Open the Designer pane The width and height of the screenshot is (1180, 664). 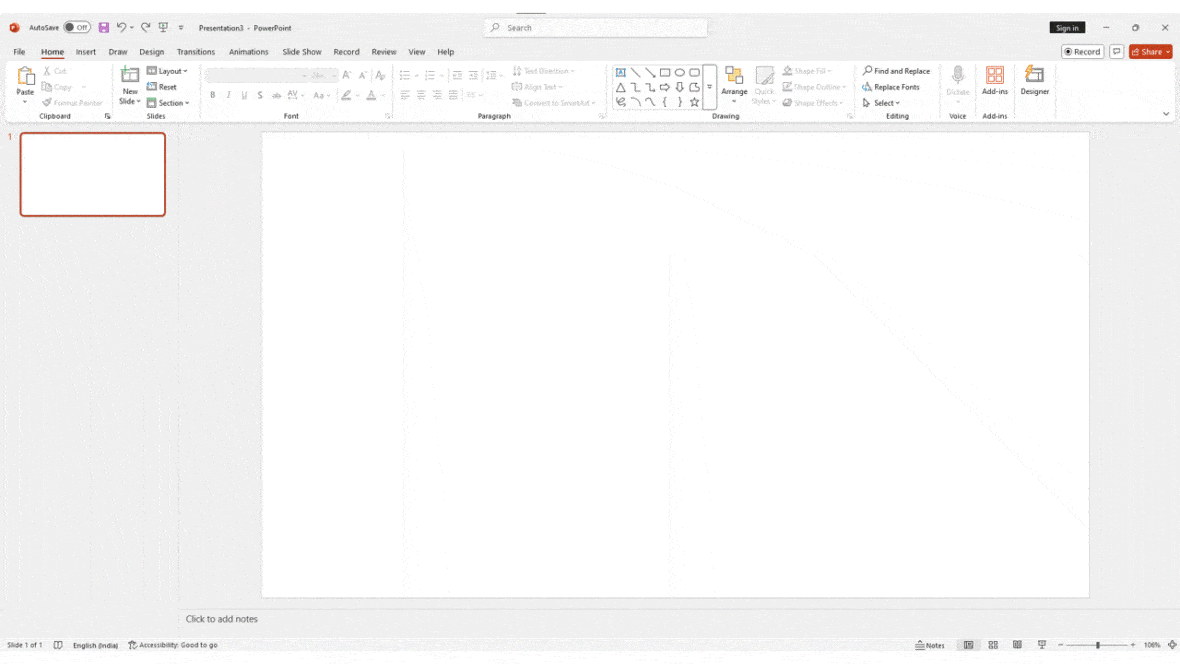tap(1034, 81)
